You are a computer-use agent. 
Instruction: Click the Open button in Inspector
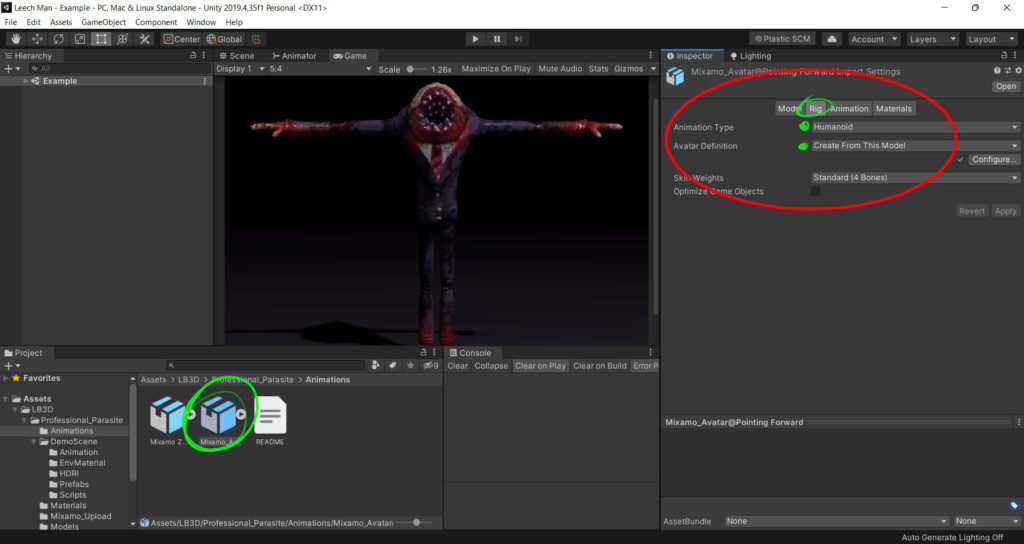pyautogui.click(x=1006, y=86)
